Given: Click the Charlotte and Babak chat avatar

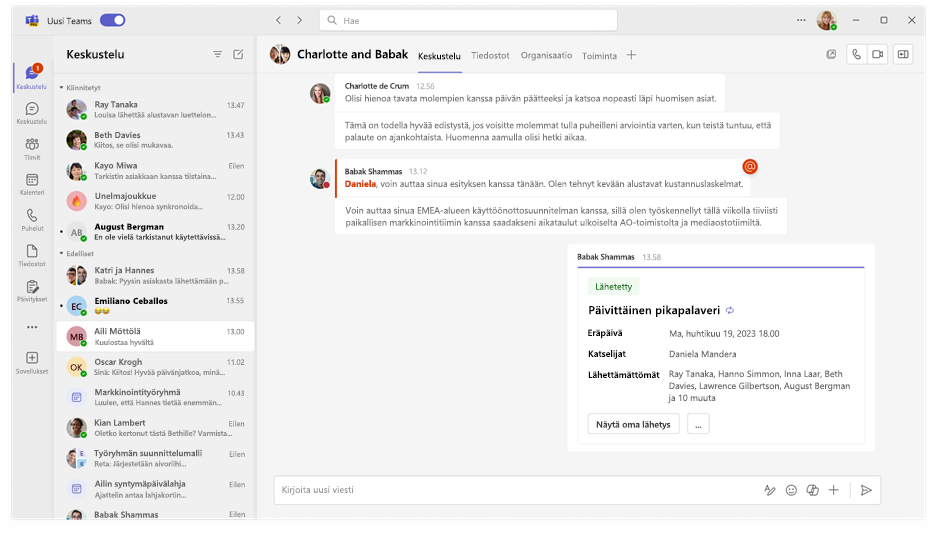Looking at the screenshot, I should coord(280,54).
